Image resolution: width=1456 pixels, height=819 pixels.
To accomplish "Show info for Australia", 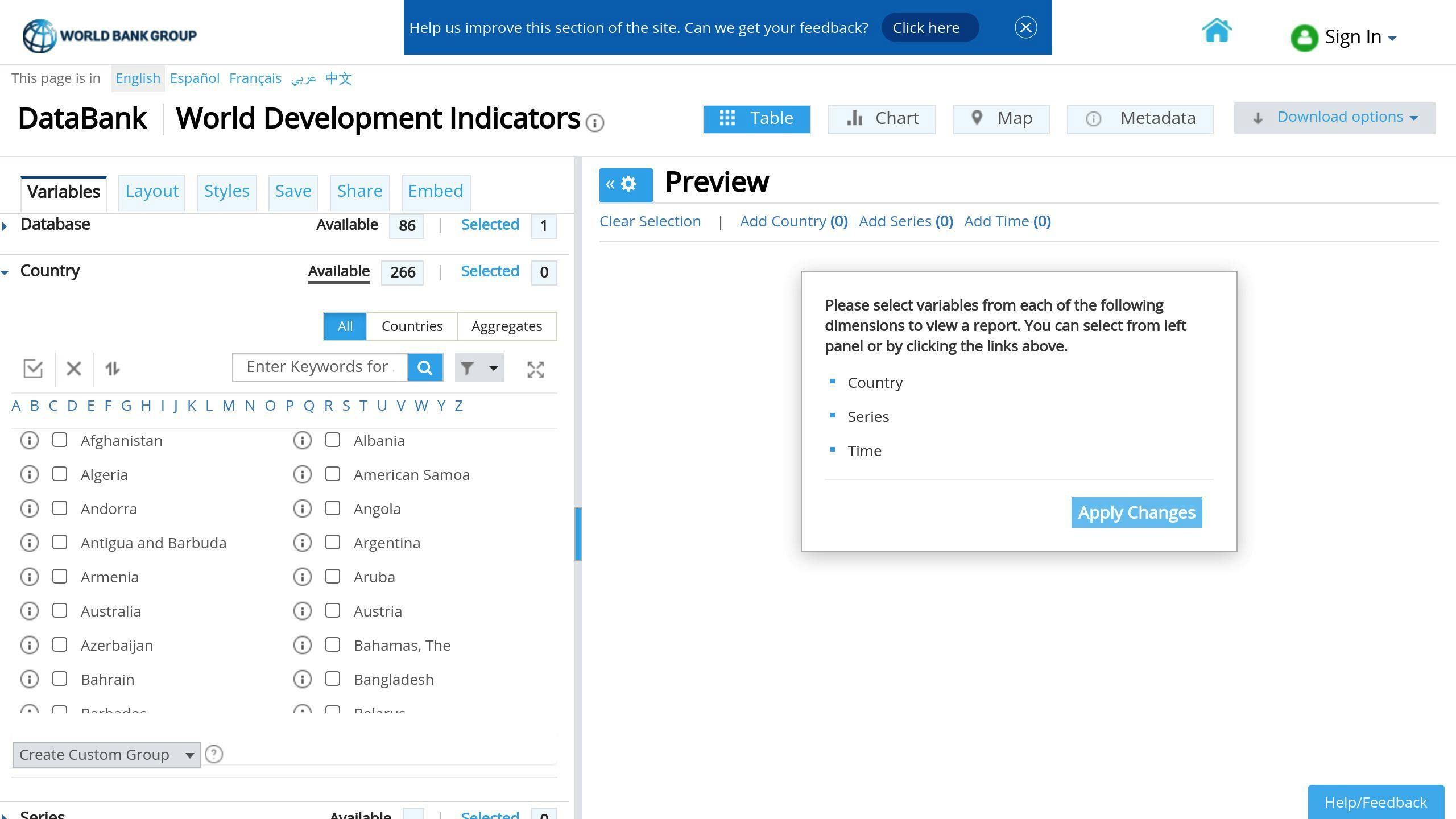I will (x=30, y=611).
